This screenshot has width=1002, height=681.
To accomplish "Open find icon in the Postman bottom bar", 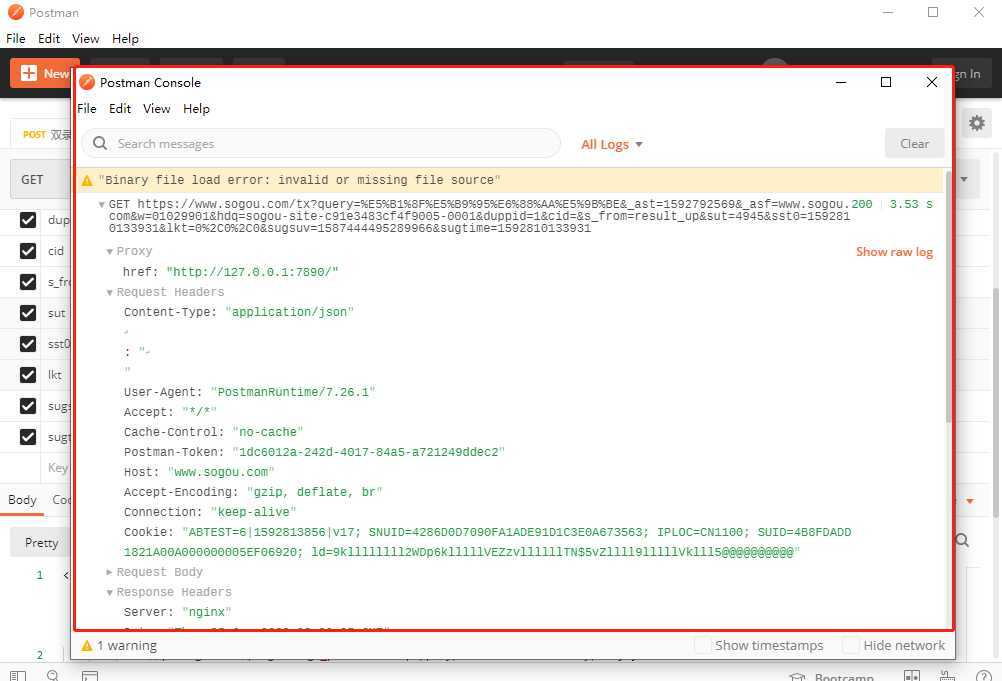I will (53, 676).
